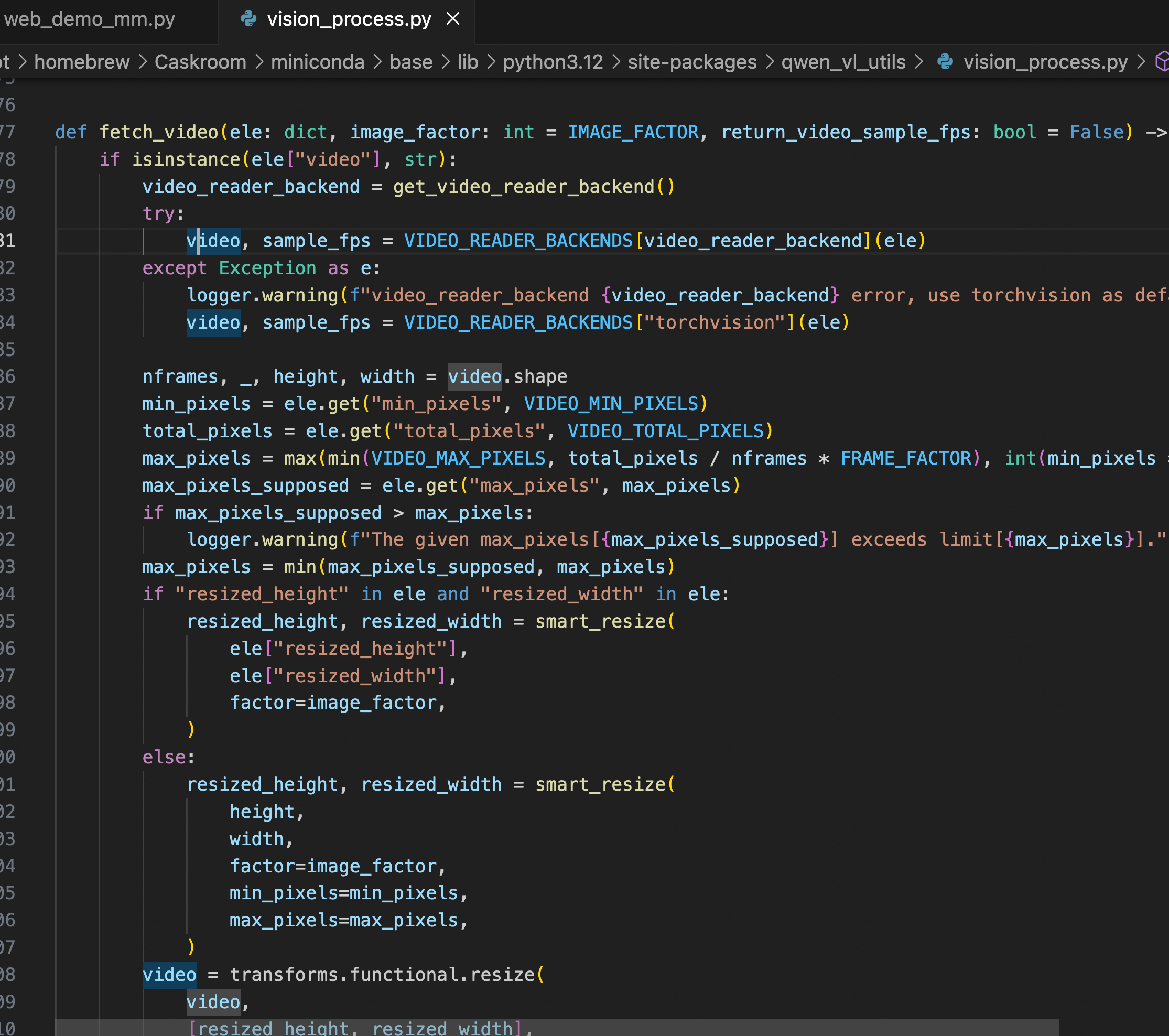Open site-packages breadcrumb item
Screen dimensions: 1169x1036
point(692,62)
